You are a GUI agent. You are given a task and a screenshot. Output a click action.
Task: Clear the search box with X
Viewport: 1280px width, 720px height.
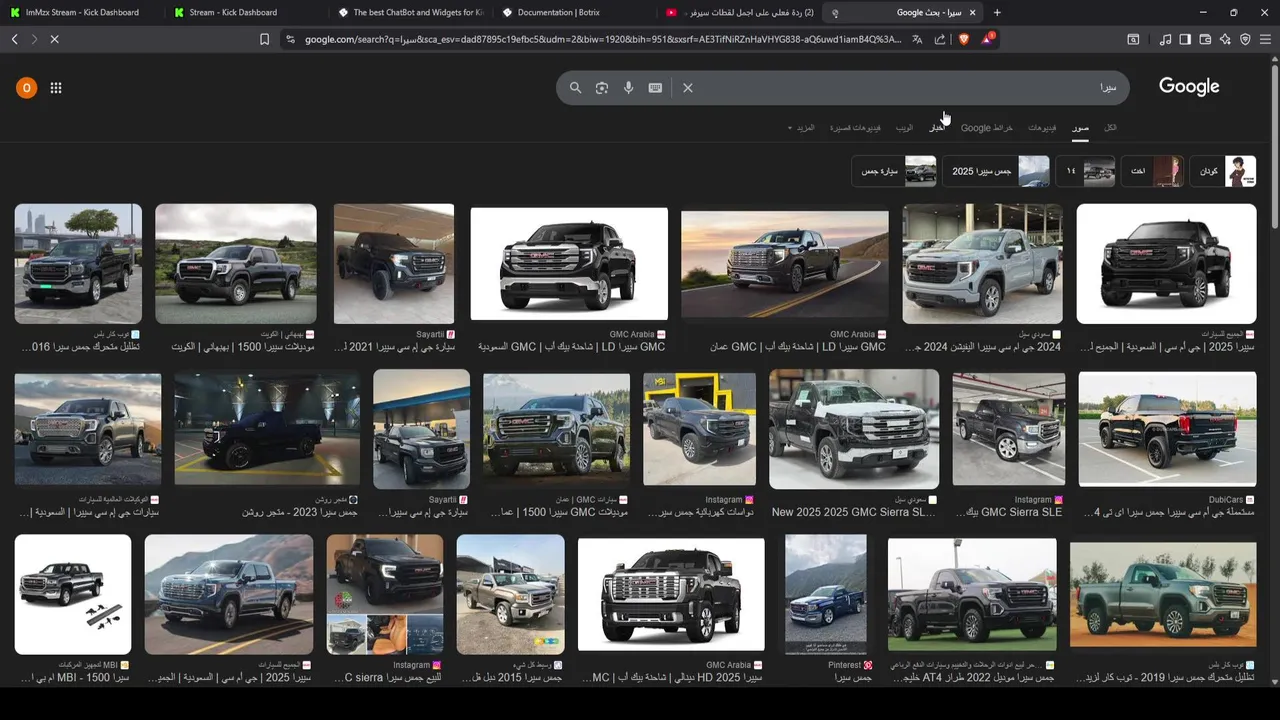point(688,88)
